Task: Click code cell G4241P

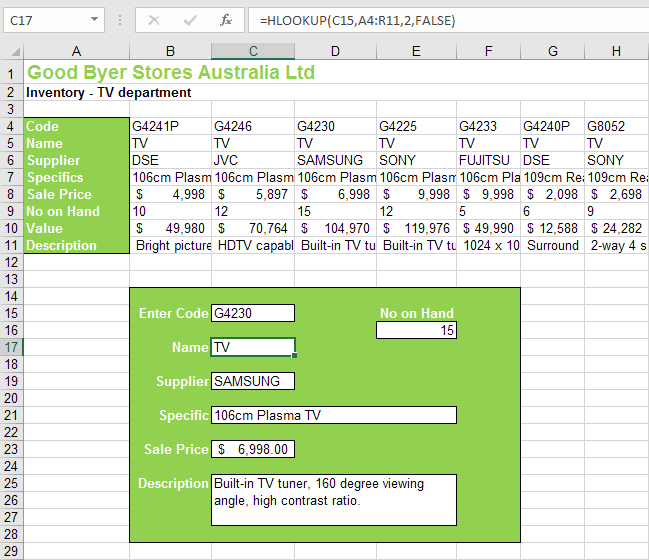Action: point(171,126)
